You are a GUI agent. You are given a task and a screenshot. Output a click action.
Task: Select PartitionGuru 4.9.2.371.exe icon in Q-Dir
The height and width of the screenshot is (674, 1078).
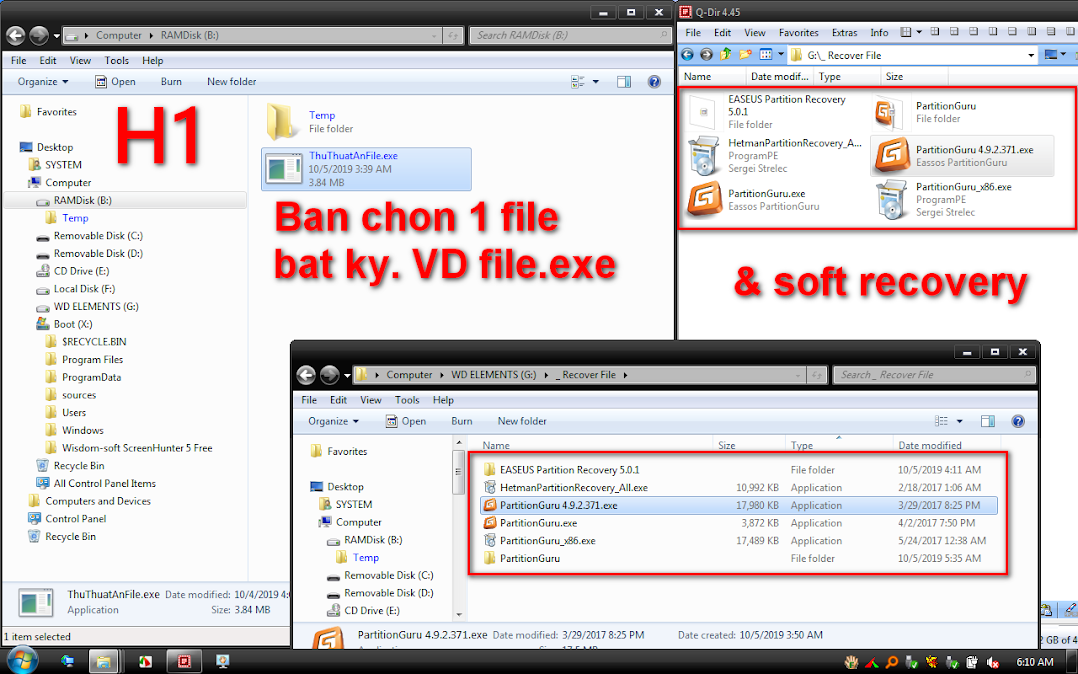[892, 155]
